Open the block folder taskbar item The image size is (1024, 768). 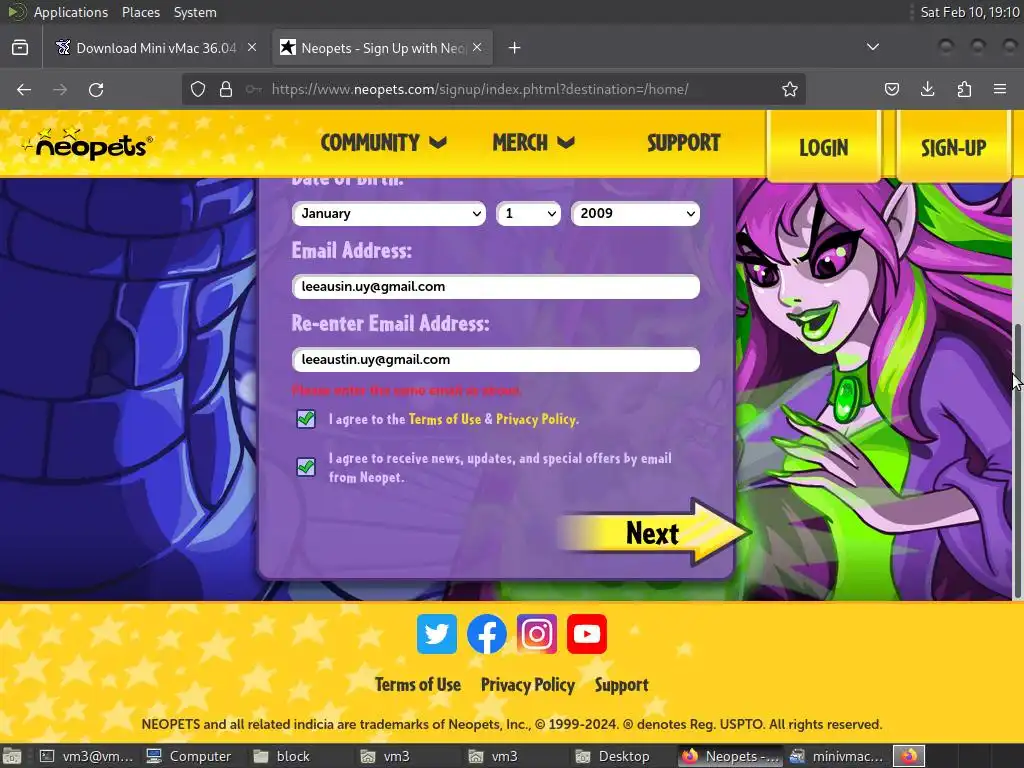click(281, 756)
